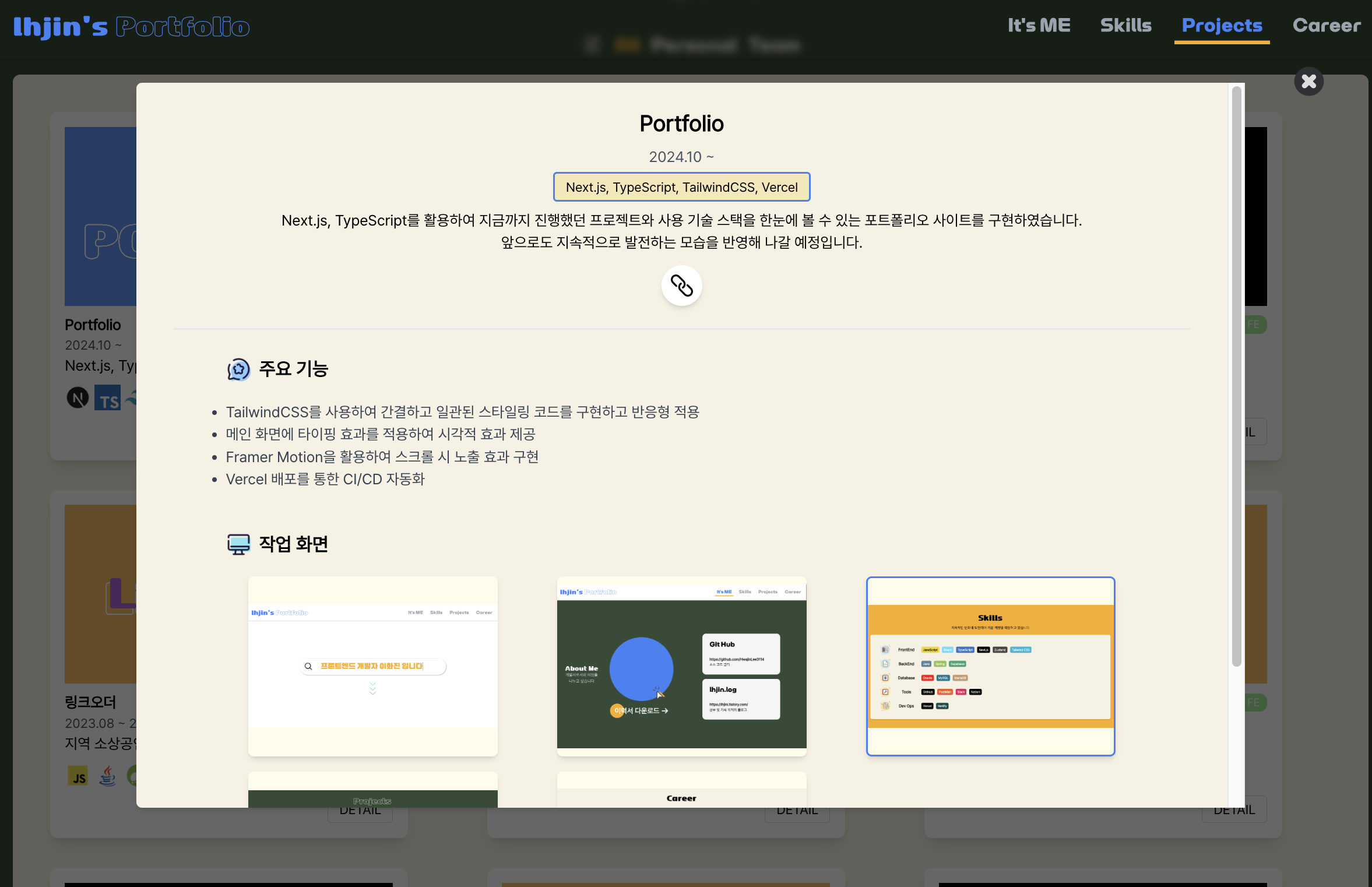
Task: Click the modal vertical scrollbar
Action: [1236, 376]
